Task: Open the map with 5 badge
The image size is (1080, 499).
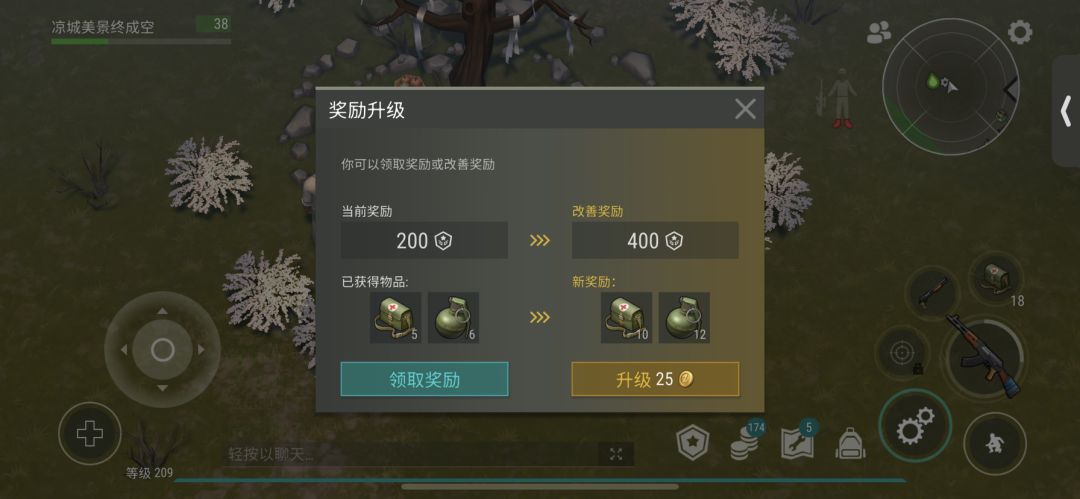Action: pos(798,444)
